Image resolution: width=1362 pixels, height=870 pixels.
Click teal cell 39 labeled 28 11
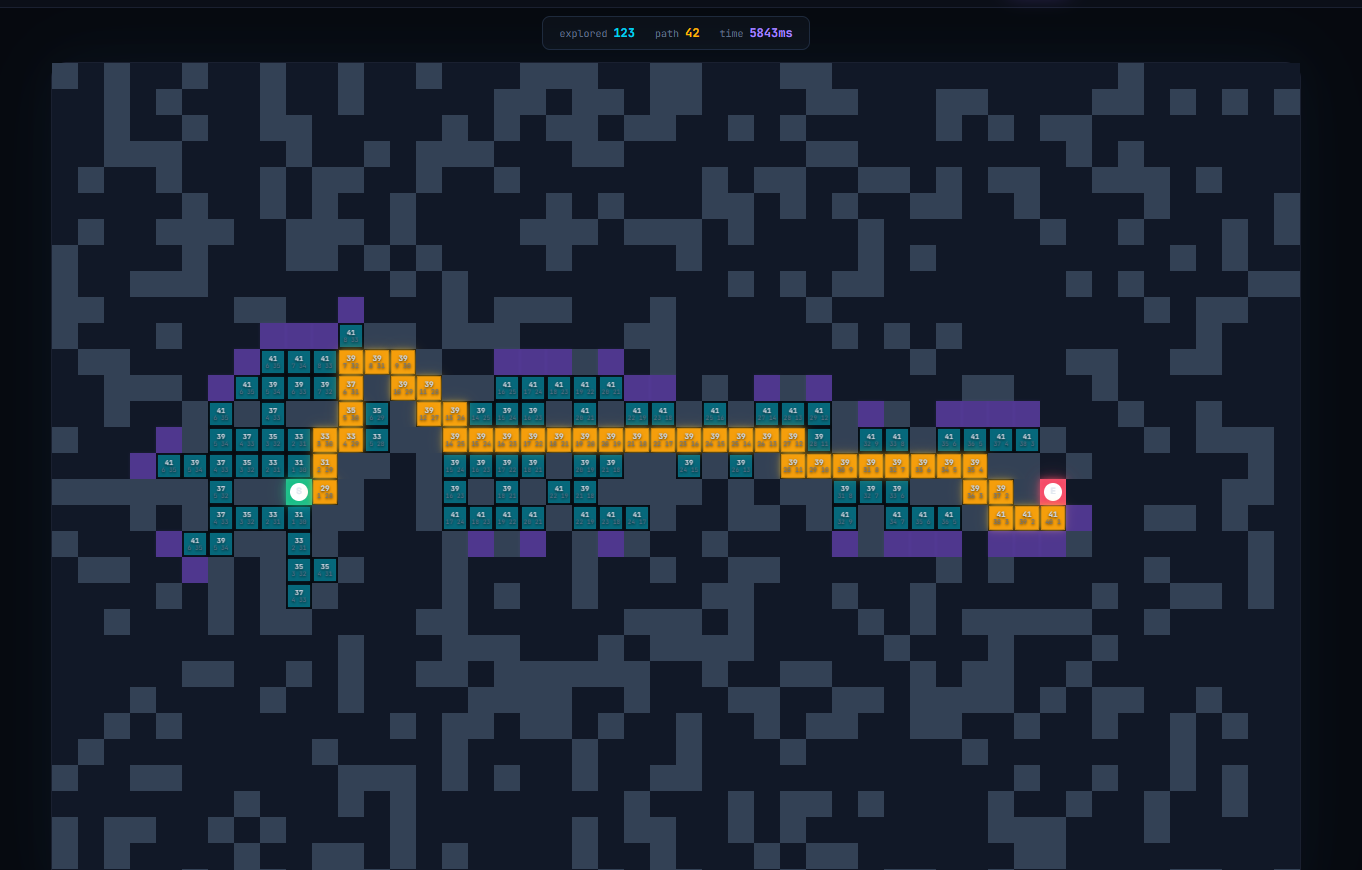tap(819, 439)
